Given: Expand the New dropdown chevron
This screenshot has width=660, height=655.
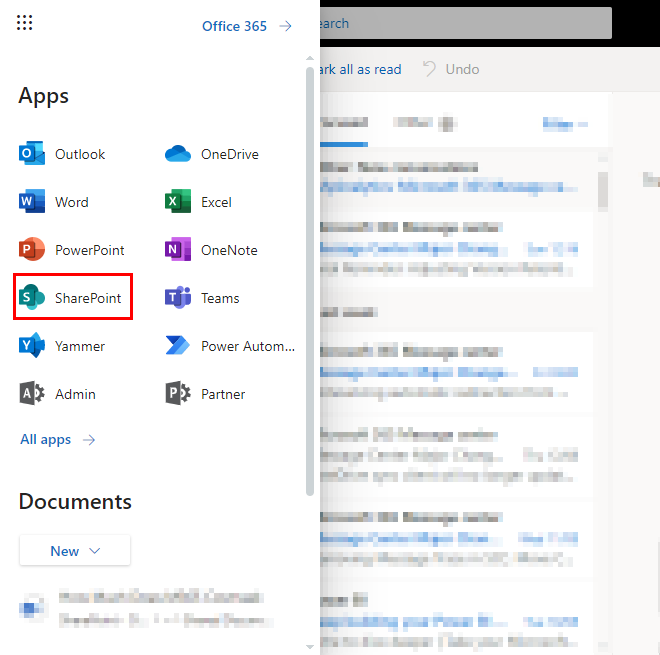Looking at the screenshot, I should click(95, 551).
